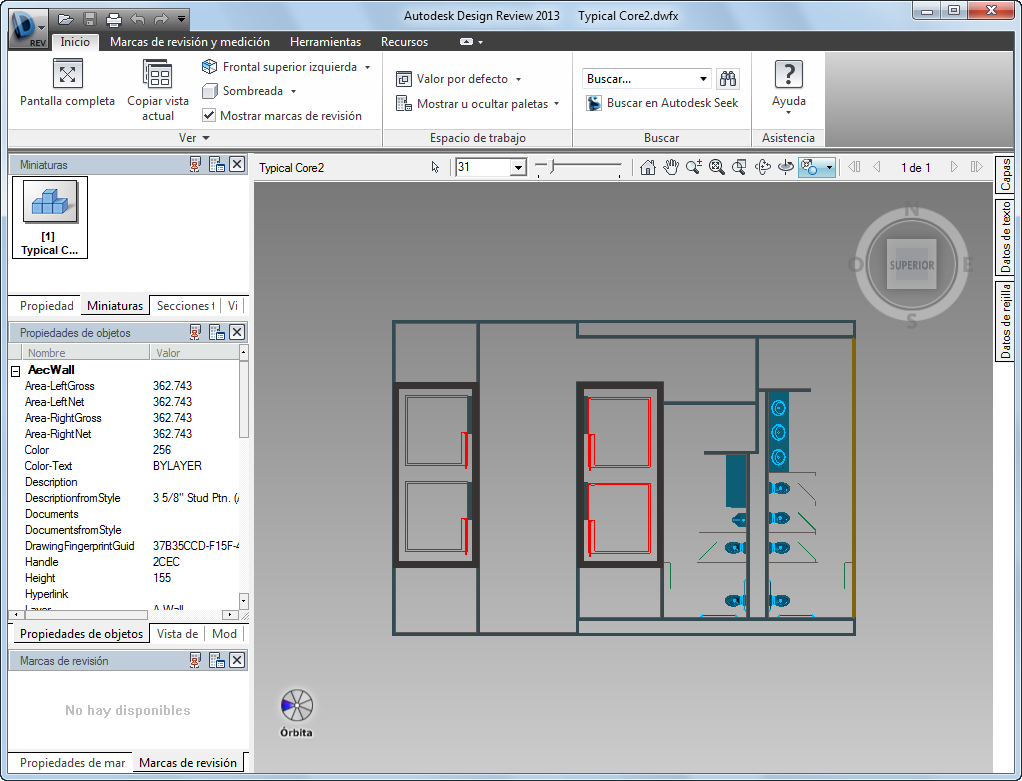The height and width of the screenshot is (781, 1022).
Task: Click the Save icon in quick access toolbar
Action: (x=90, y=19)
